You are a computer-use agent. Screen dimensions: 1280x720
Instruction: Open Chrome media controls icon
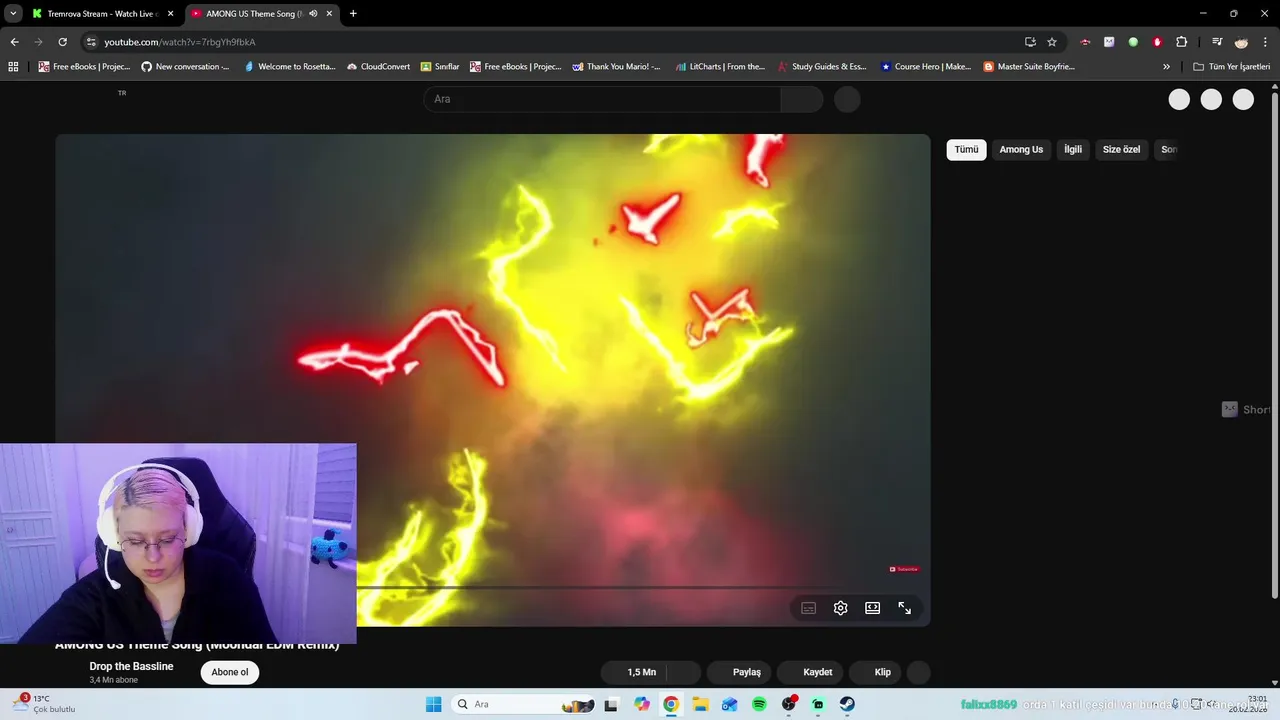click(1217, 42)
